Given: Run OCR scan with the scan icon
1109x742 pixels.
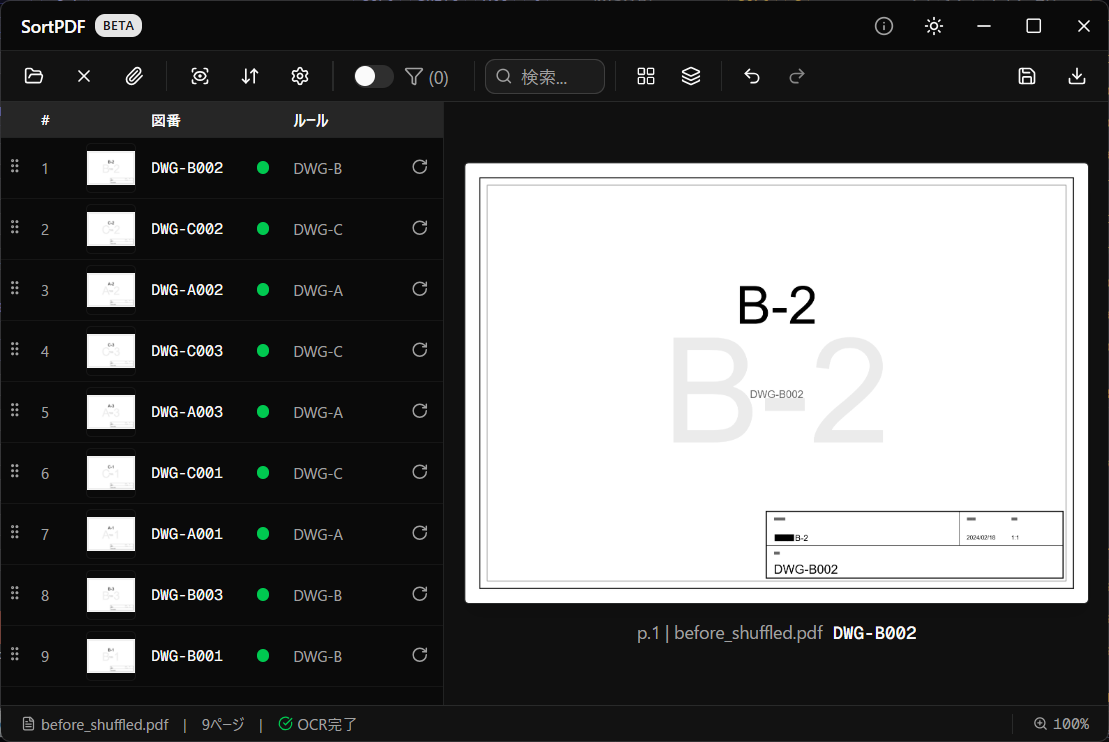Looking at the screenshot, I should tap(200, 76).
